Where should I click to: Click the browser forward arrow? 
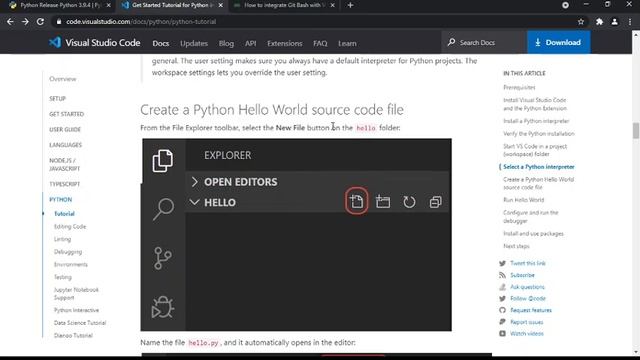(25, 22)
